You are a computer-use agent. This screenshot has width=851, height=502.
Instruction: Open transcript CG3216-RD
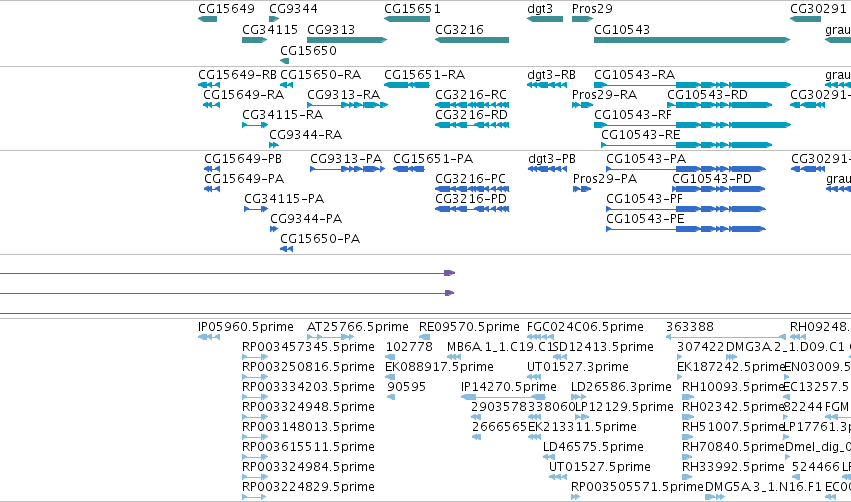tap(472, 125)
